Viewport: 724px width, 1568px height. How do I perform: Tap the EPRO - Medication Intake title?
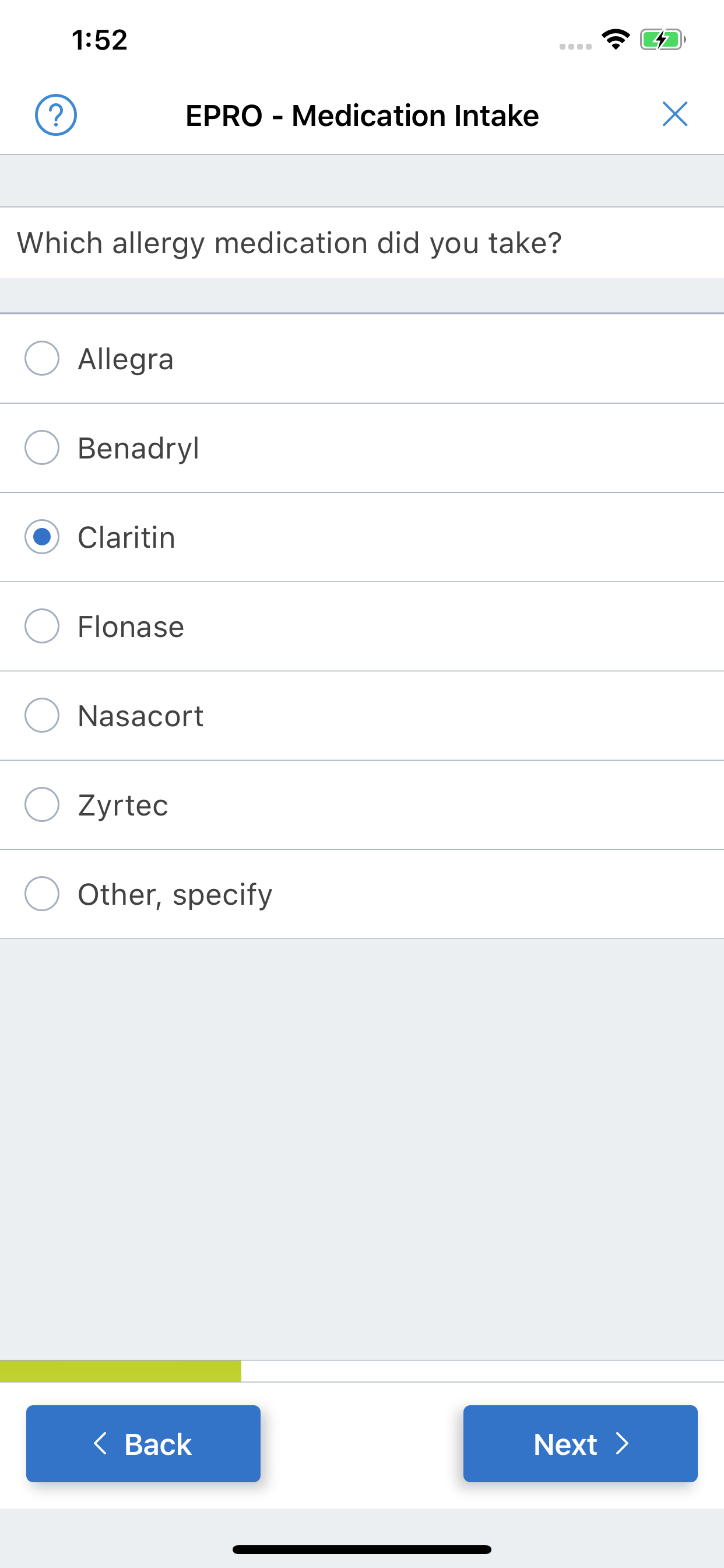coord(362,116)
